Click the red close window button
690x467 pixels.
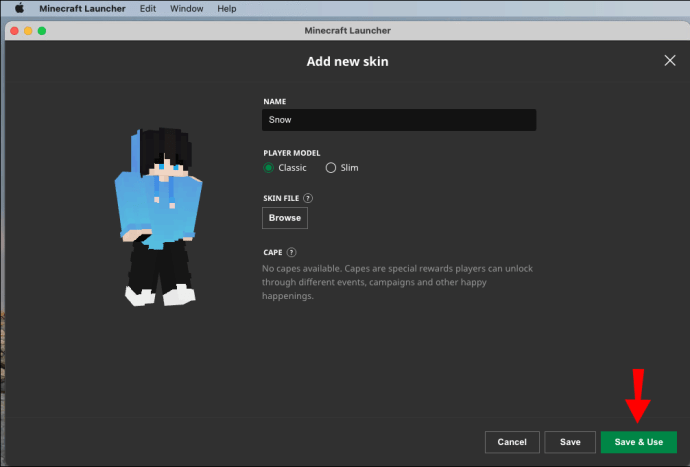tap(14, 30)
